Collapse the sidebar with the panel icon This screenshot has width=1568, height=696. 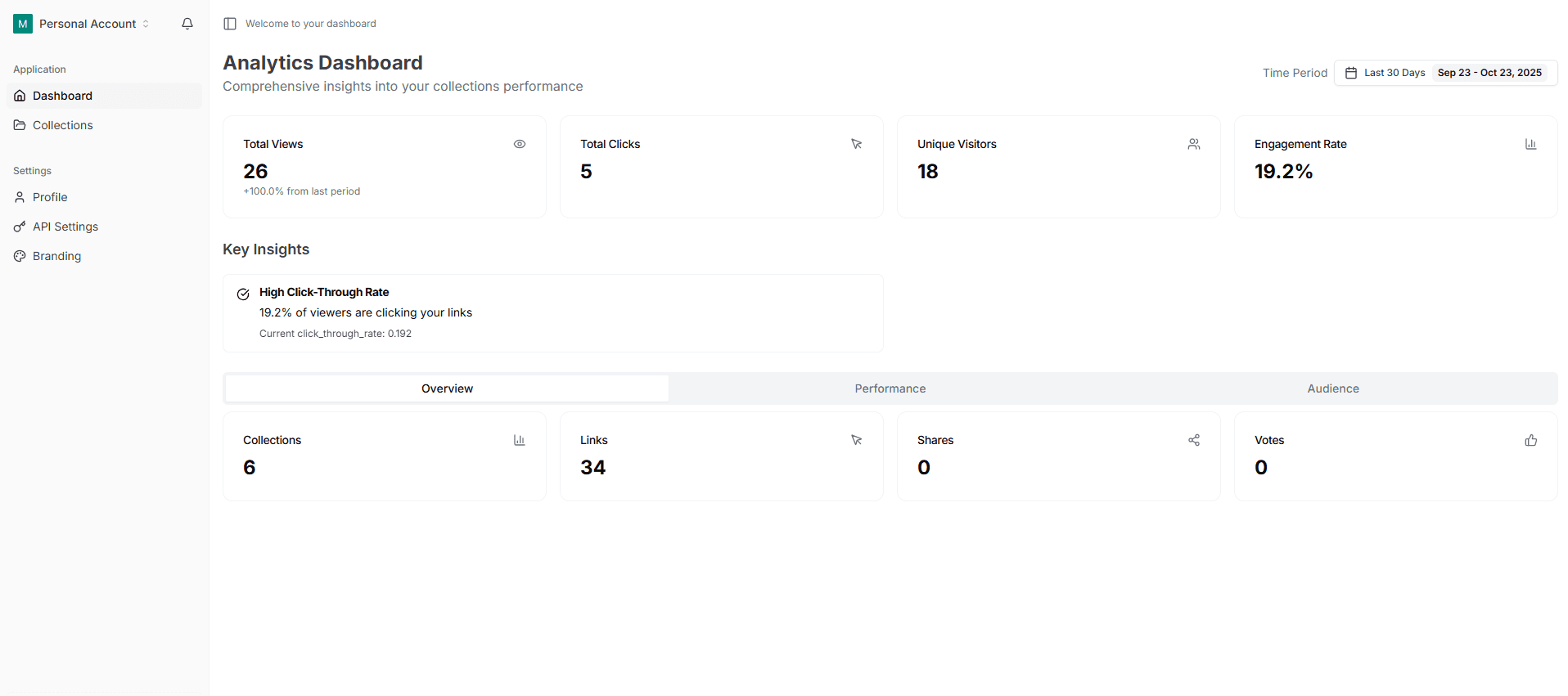point(230,24)
